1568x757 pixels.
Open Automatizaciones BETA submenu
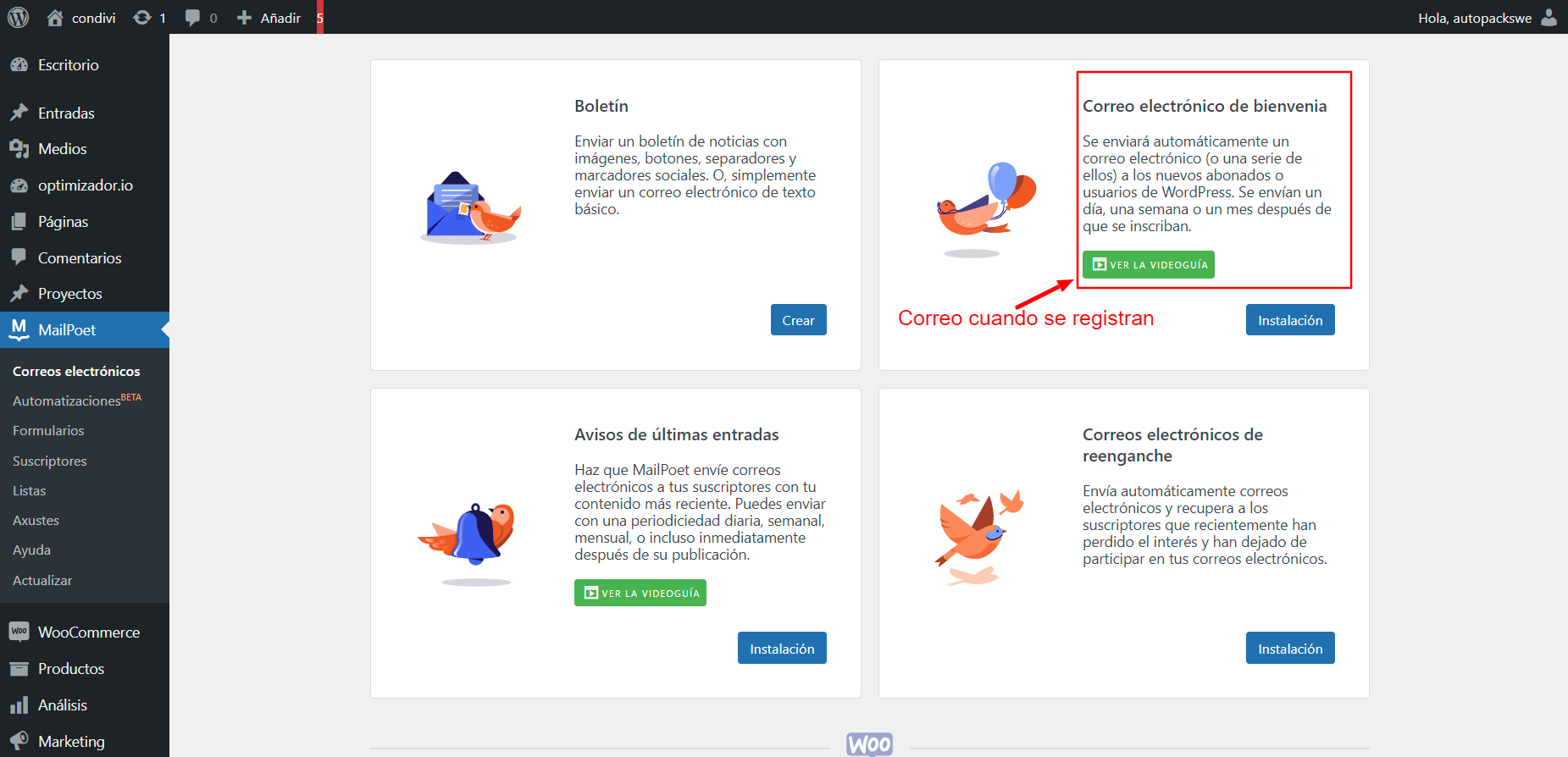tap(77, 400)
